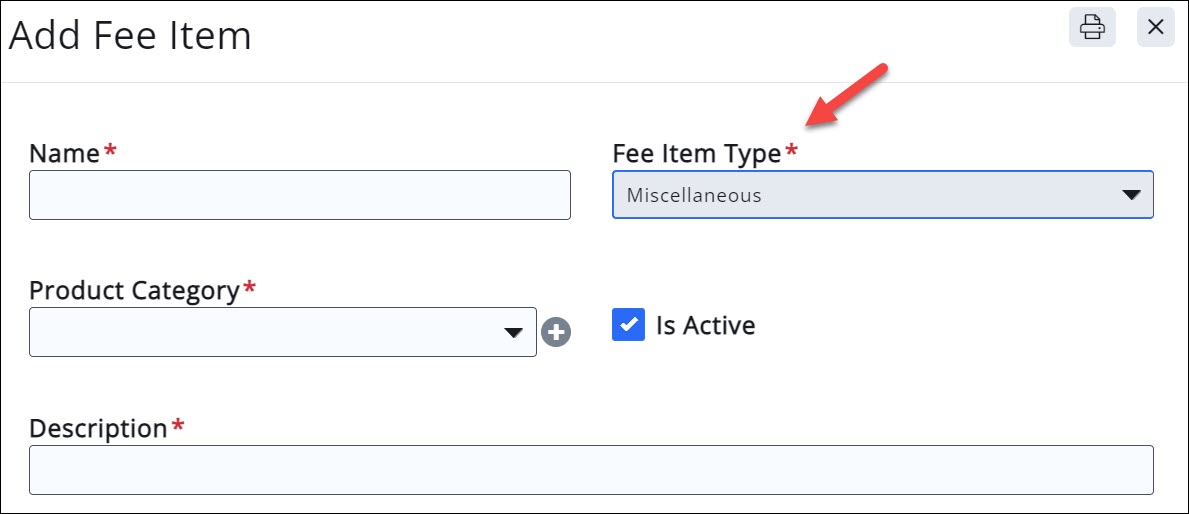The height and width of the screenshot is (514, 1189).
Task: Click the Product Category label
Action: (134, 291)
